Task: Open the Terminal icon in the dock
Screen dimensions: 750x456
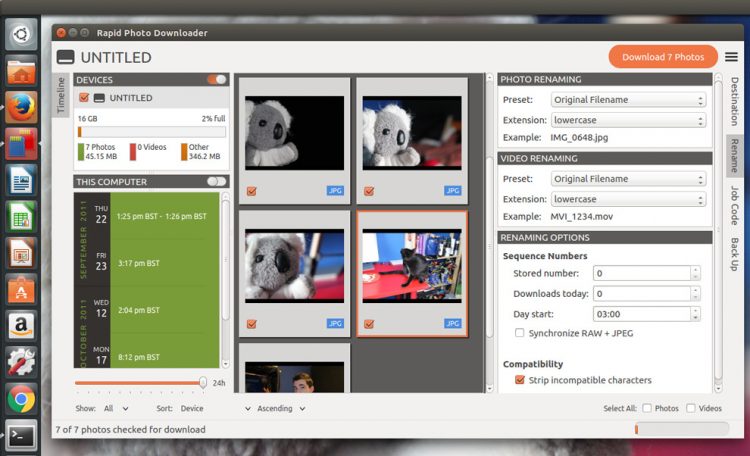Action: pos(21,435)
